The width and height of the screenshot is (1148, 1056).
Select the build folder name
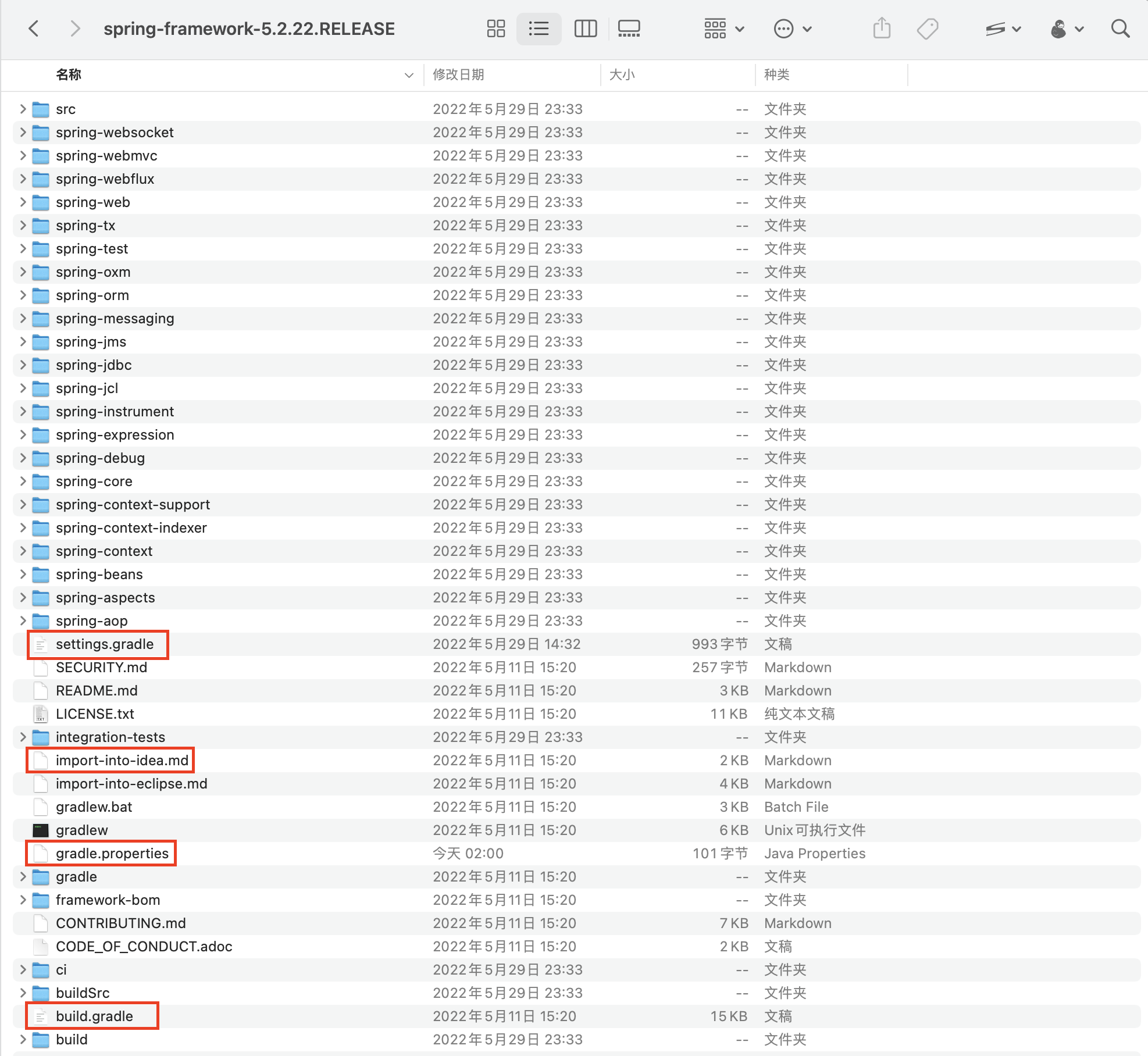tap(72, 1039)
